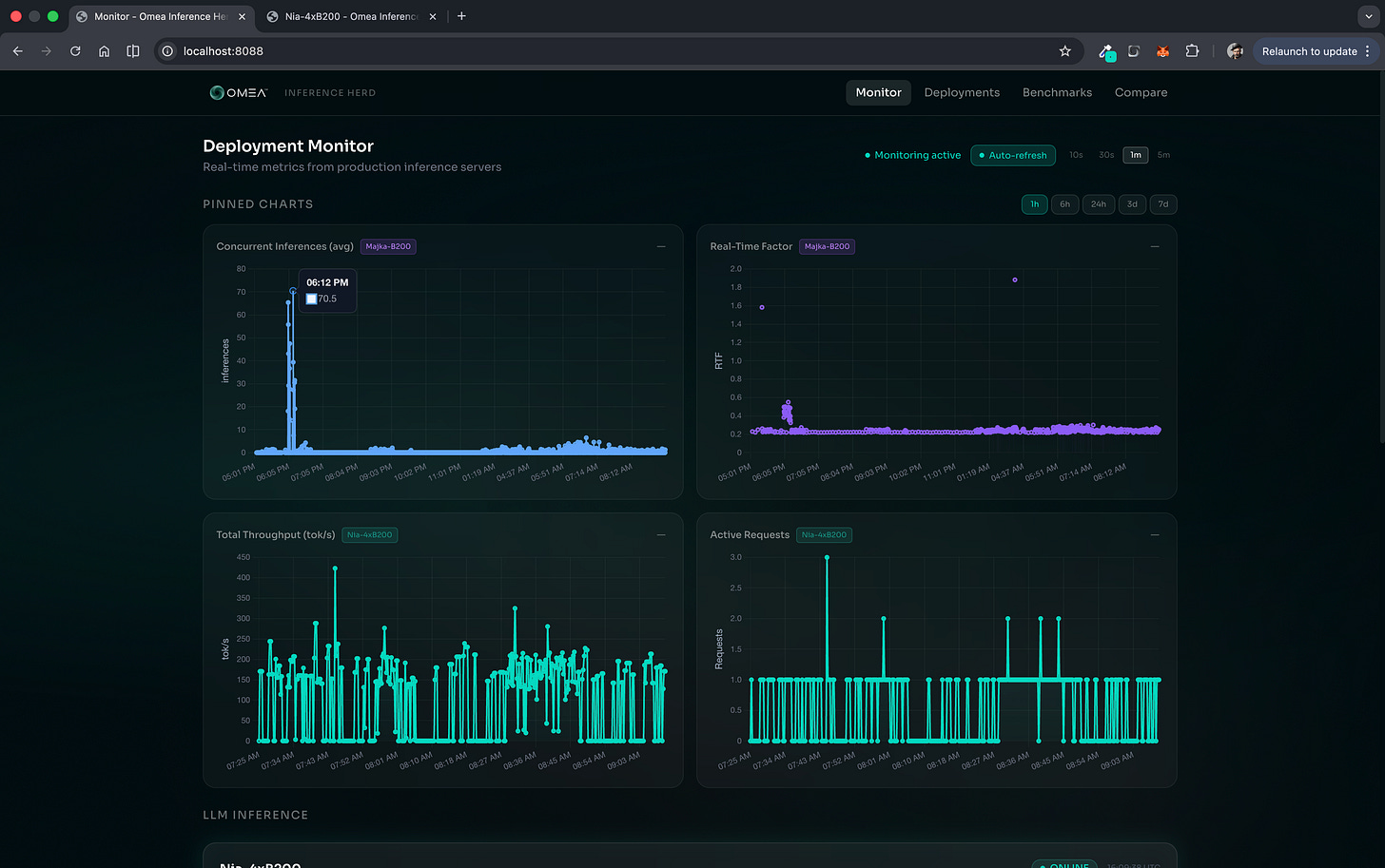Image resolution: width=1385 pixels, height=868 pixels.
Task: Open the Chrome profile avatar
Action: [x=1235, y=51]
